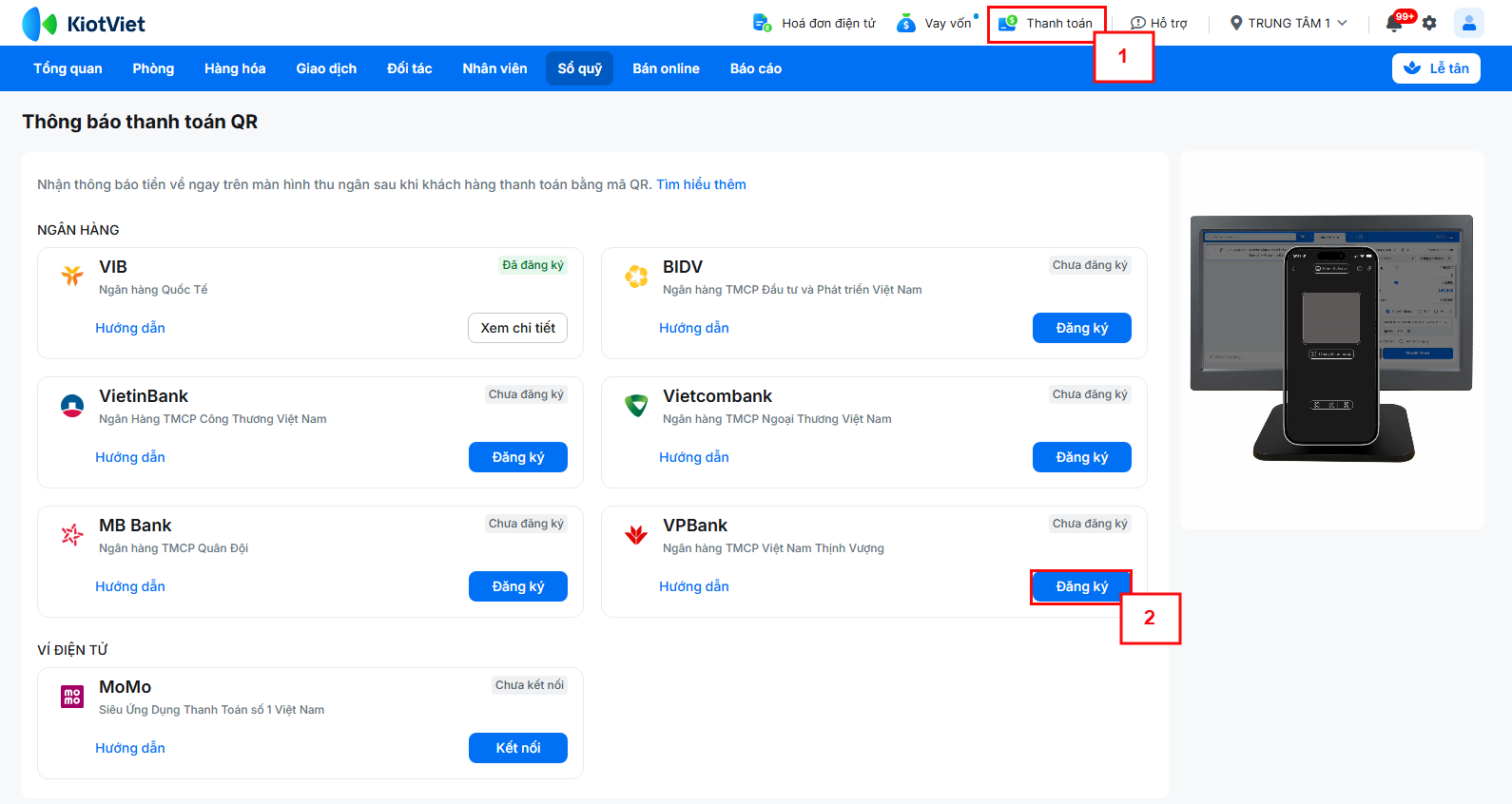Open the Hoá đơn điện tử invoice icon
This screenshot has width=1512, height=804.
coord(762,23)
